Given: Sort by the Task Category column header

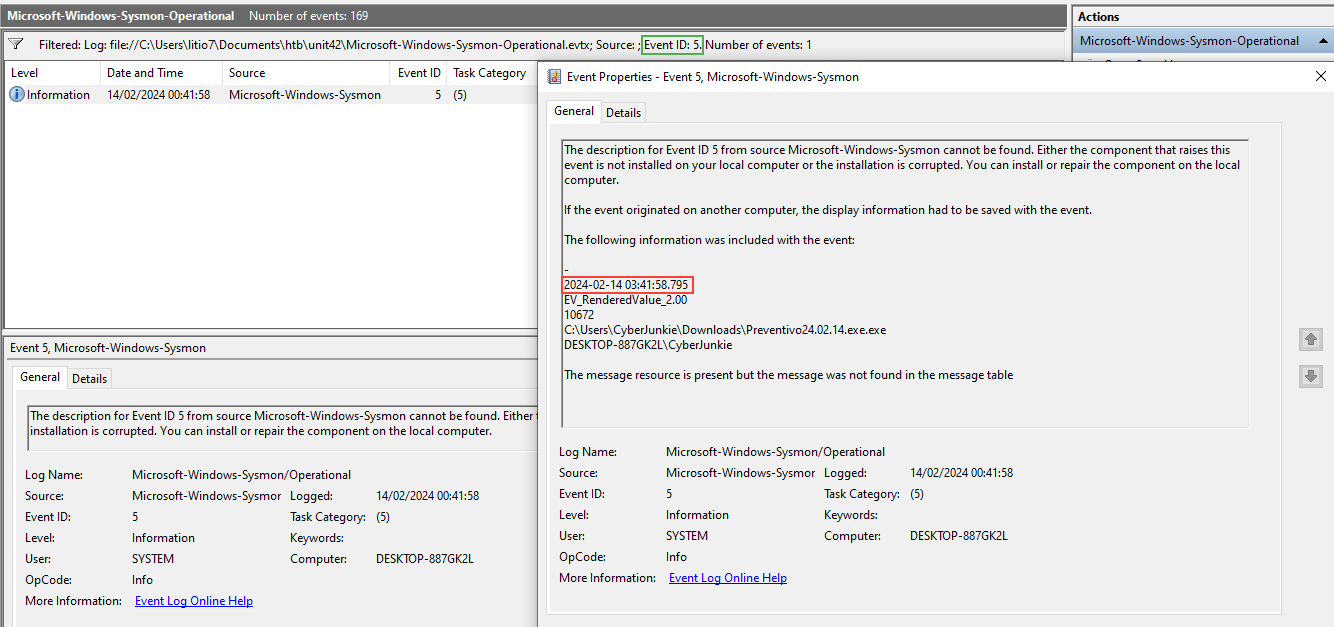Looking at the screenshot, I should click(x=492, y=73).
